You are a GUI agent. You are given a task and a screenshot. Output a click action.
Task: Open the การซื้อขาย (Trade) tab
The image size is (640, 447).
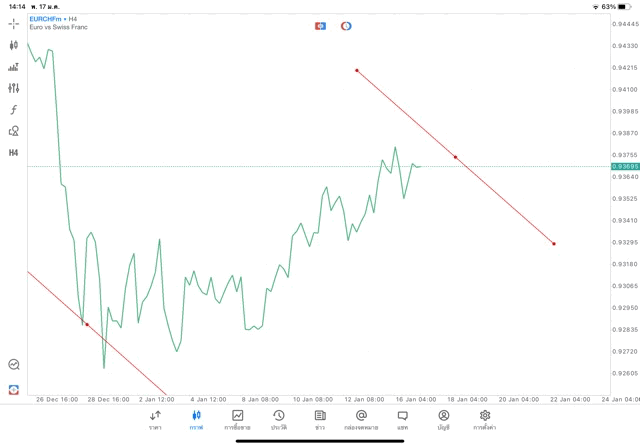pyautogui.click(x=237, y=419)
